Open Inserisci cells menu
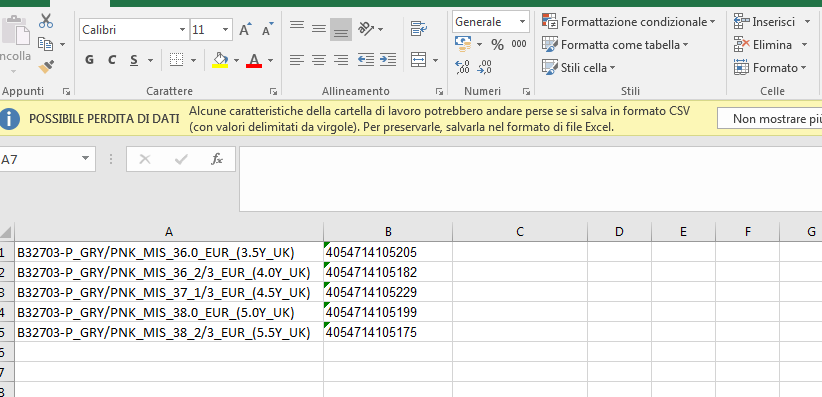The image size is (822, 397). click(771, 22)
